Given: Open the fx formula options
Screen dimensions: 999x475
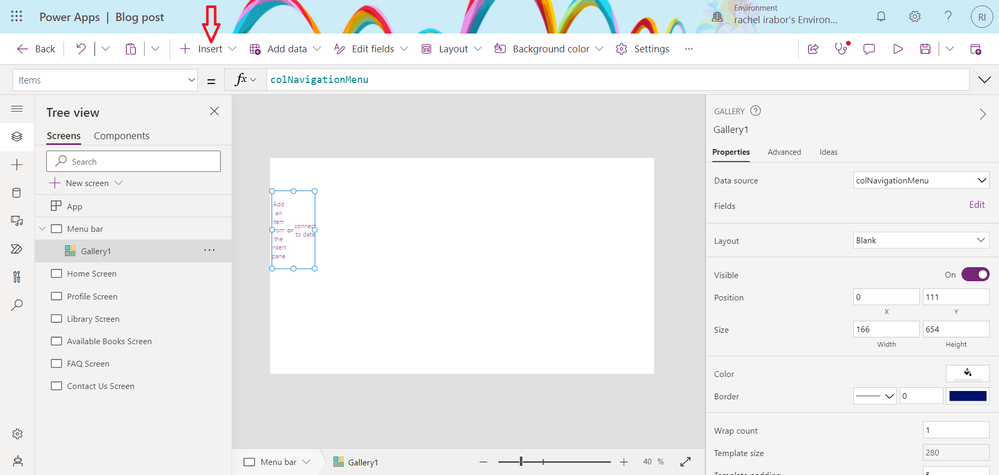Looking at the screenshot, I should pyautogui.click(x=245, y=80).
